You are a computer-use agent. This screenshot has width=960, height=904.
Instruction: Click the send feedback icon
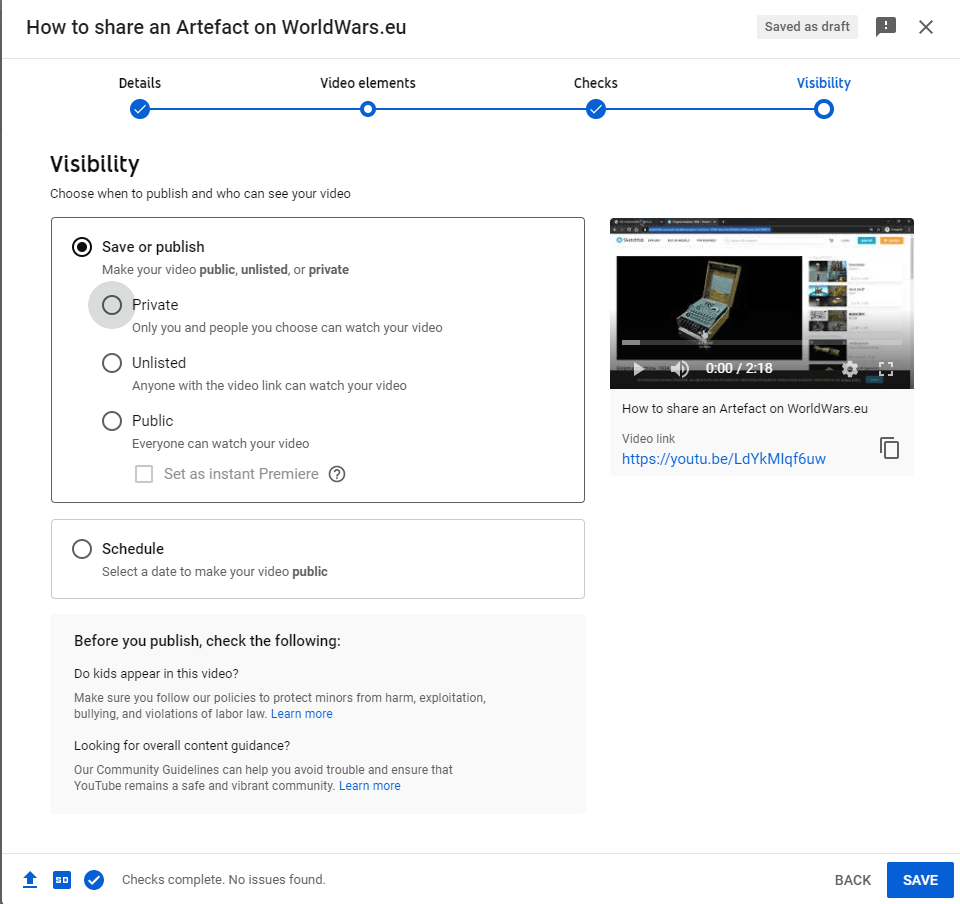coord(885,27)
